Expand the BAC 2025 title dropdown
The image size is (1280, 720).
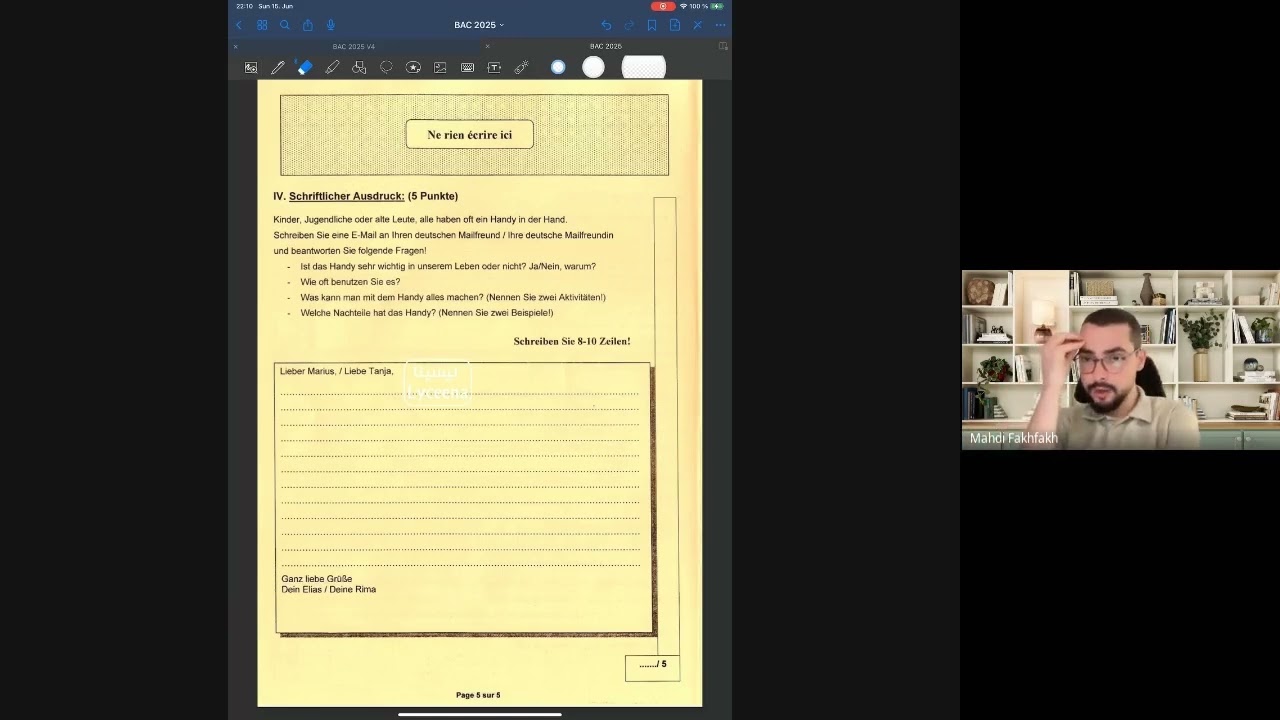(x=479, y=25)
